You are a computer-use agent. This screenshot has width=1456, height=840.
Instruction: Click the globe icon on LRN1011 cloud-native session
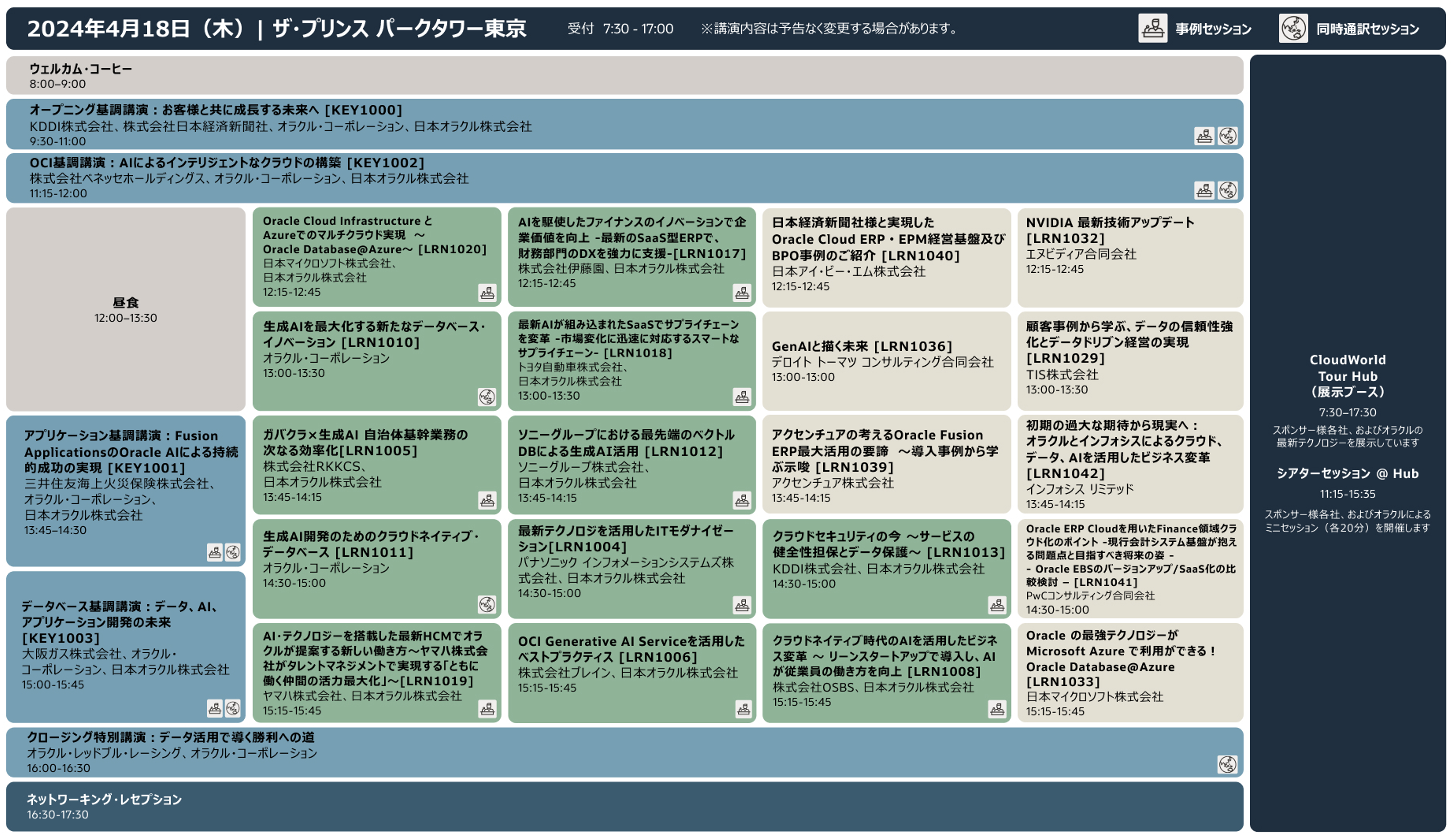[487, 606]
